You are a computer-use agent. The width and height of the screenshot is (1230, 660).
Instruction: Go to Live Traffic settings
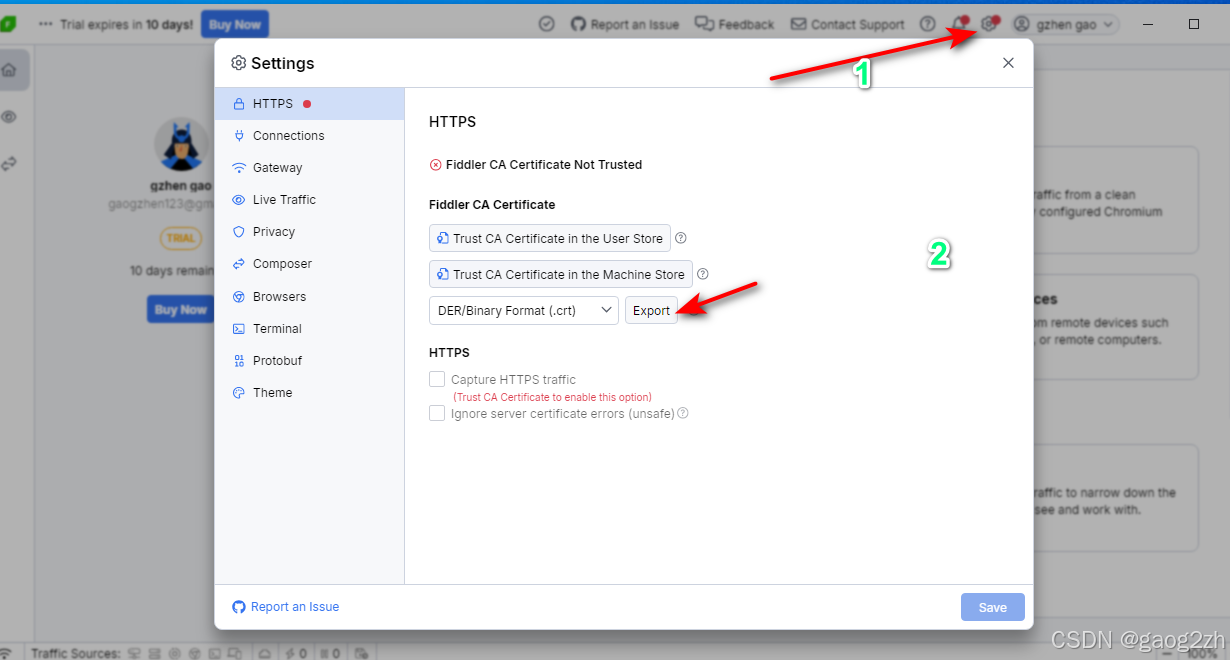[310, 199]
